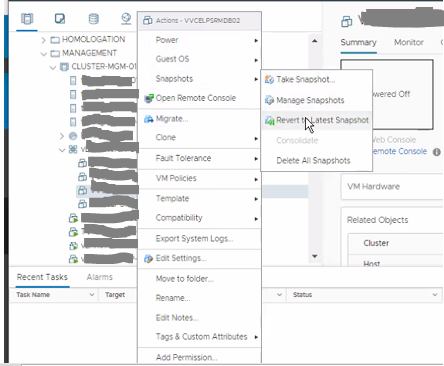The width and height of the screenshot is (444, 366).
Task: Open the Hosts and Clusters view icon
Action: click(27, 19)
